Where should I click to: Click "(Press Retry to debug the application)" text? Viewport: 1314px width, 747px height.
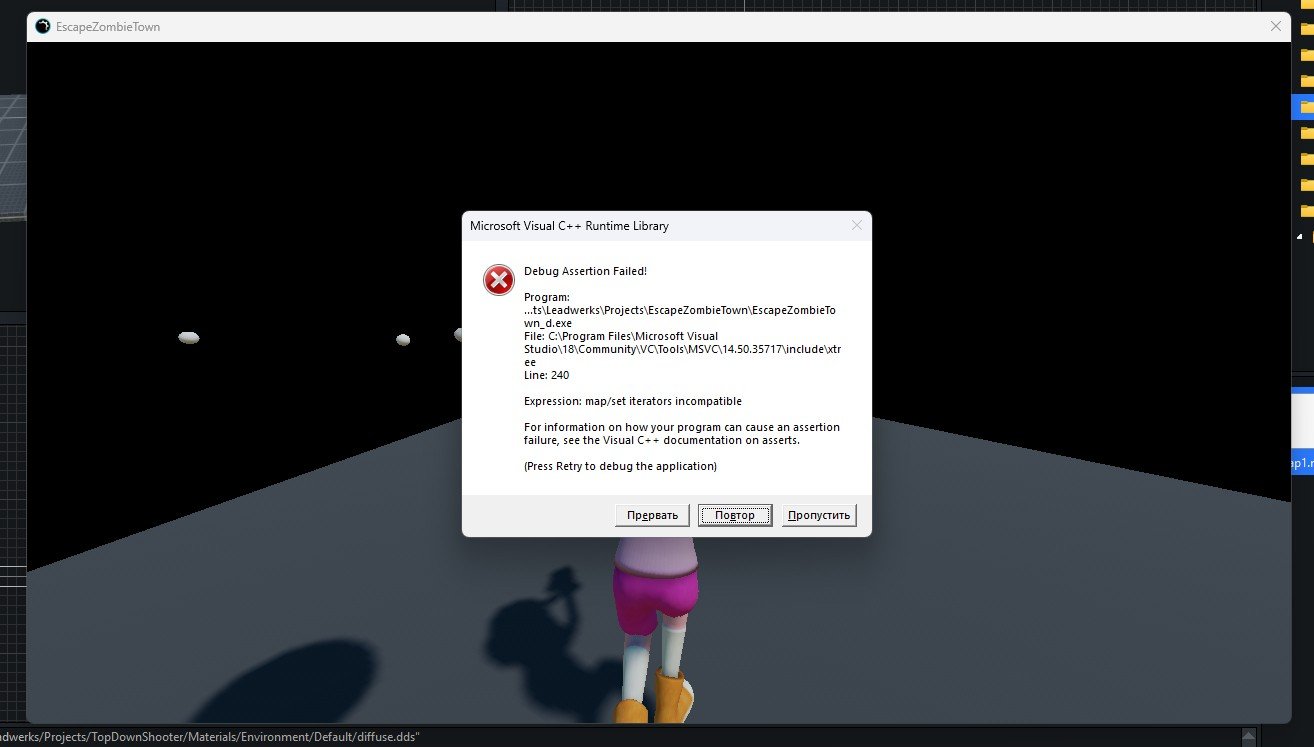[621, 466]
